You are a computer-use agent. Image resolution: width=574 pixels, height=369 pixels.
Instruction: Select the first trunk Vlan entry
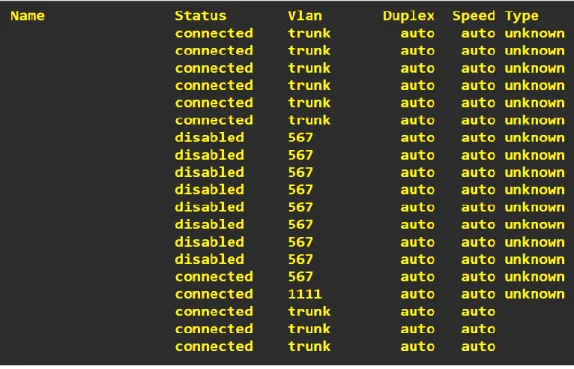point(309,33)
